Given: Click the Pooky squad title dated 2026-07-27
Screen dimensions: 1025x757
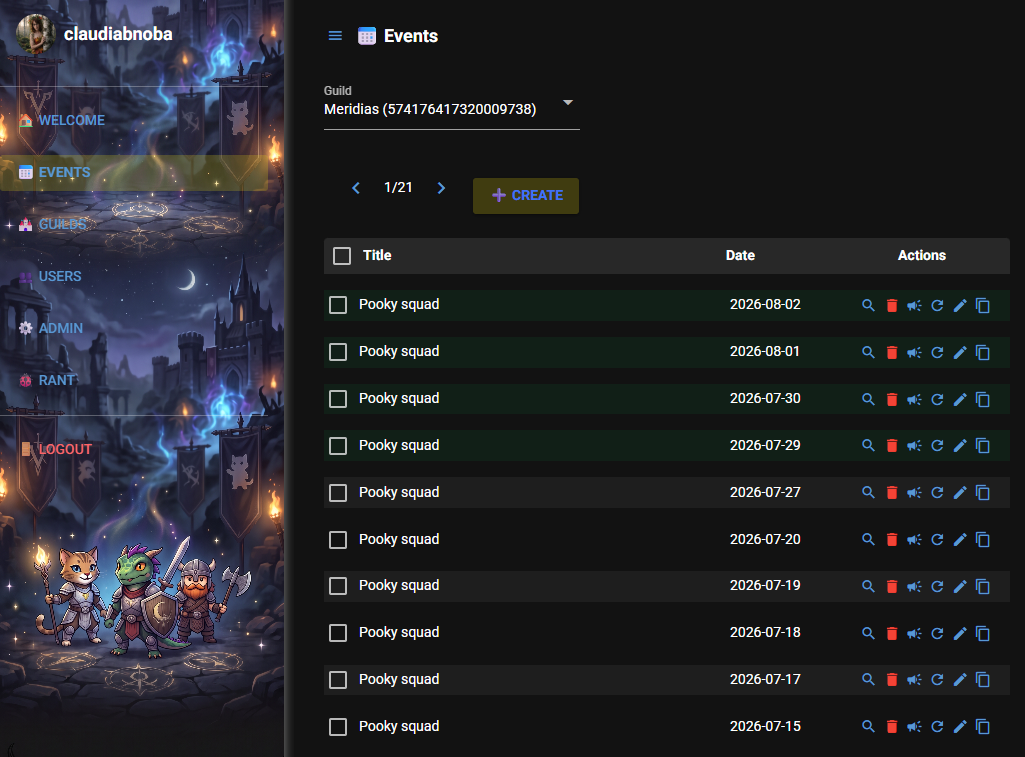Looking at the screenshot, I should 399,492.
